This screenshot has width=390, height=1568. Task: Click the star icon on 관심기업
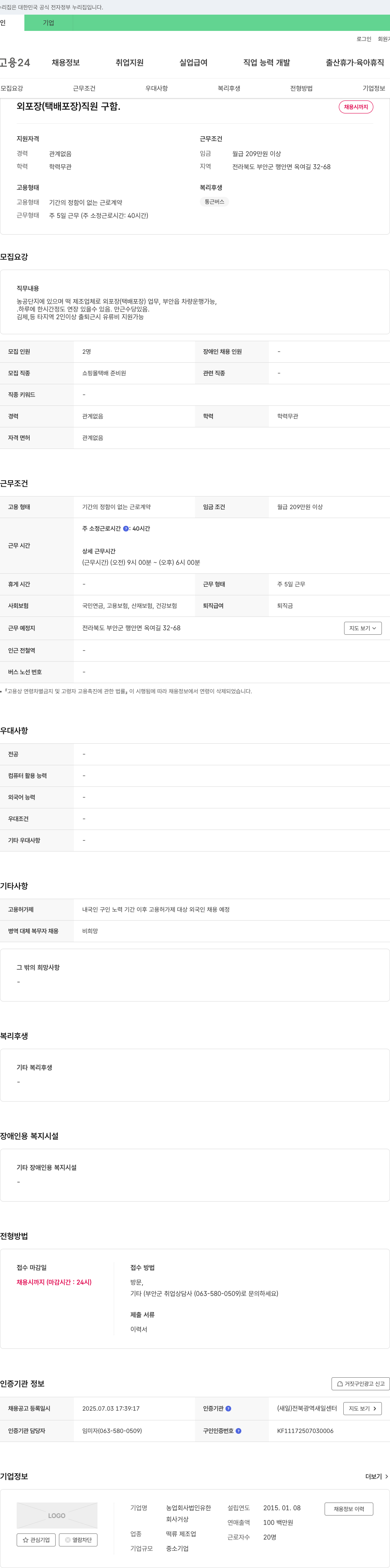coord(26,1540)
